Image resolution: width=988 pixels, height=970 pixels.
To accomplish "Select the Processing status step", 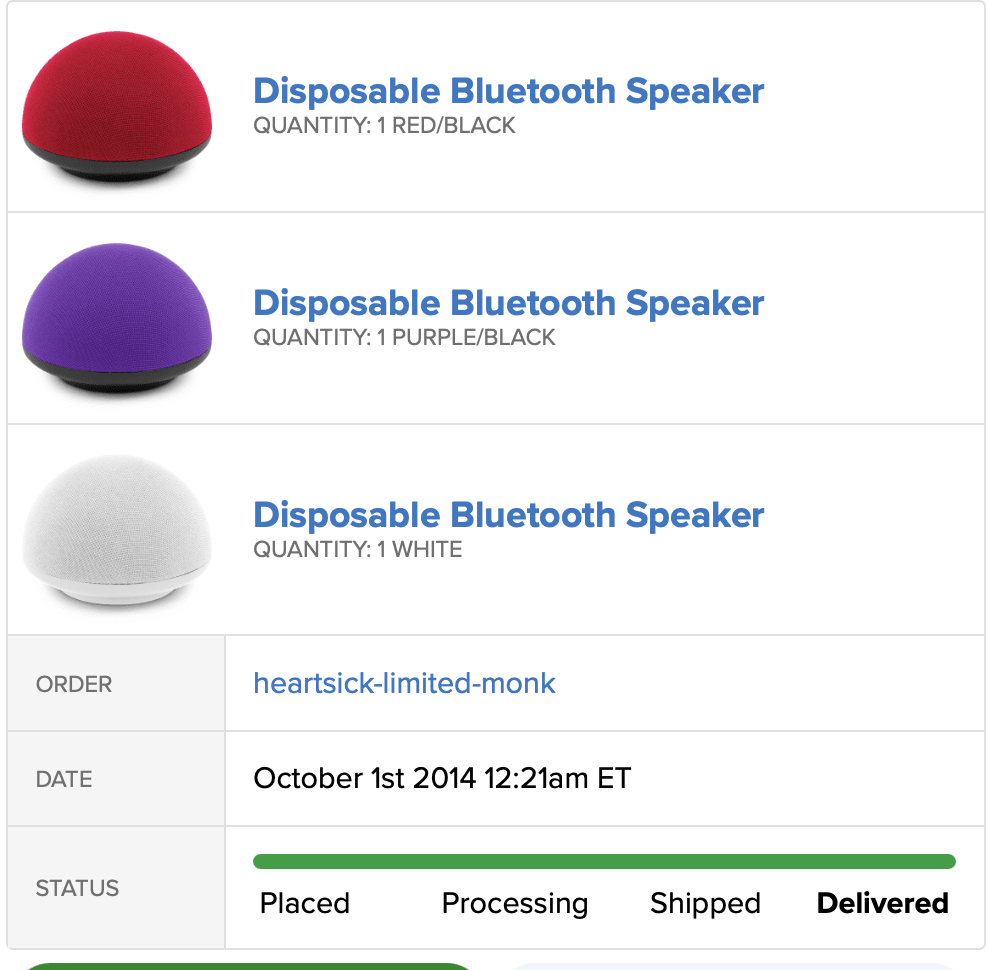I will point(515,904).
